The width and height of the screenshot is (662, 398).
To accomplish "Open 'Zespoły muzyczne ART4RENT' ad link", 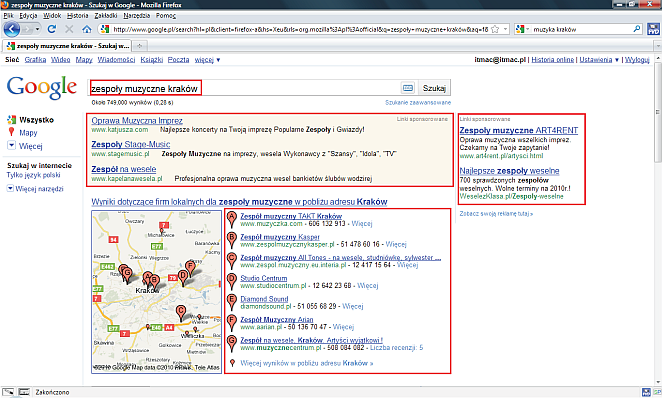I will (519, 130).
